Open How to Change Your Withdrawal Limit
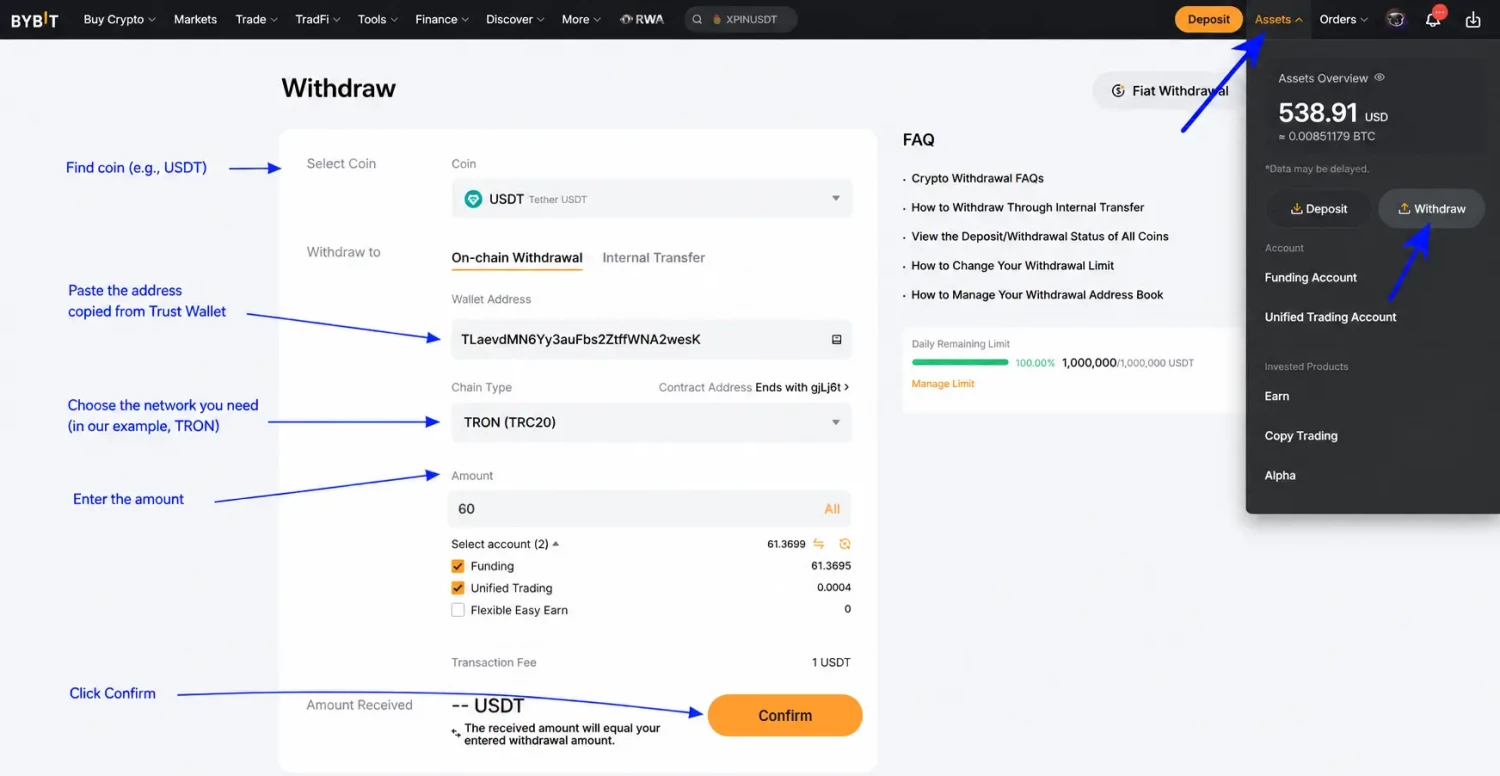The image size is (1500, 776). pos(1012,266)
